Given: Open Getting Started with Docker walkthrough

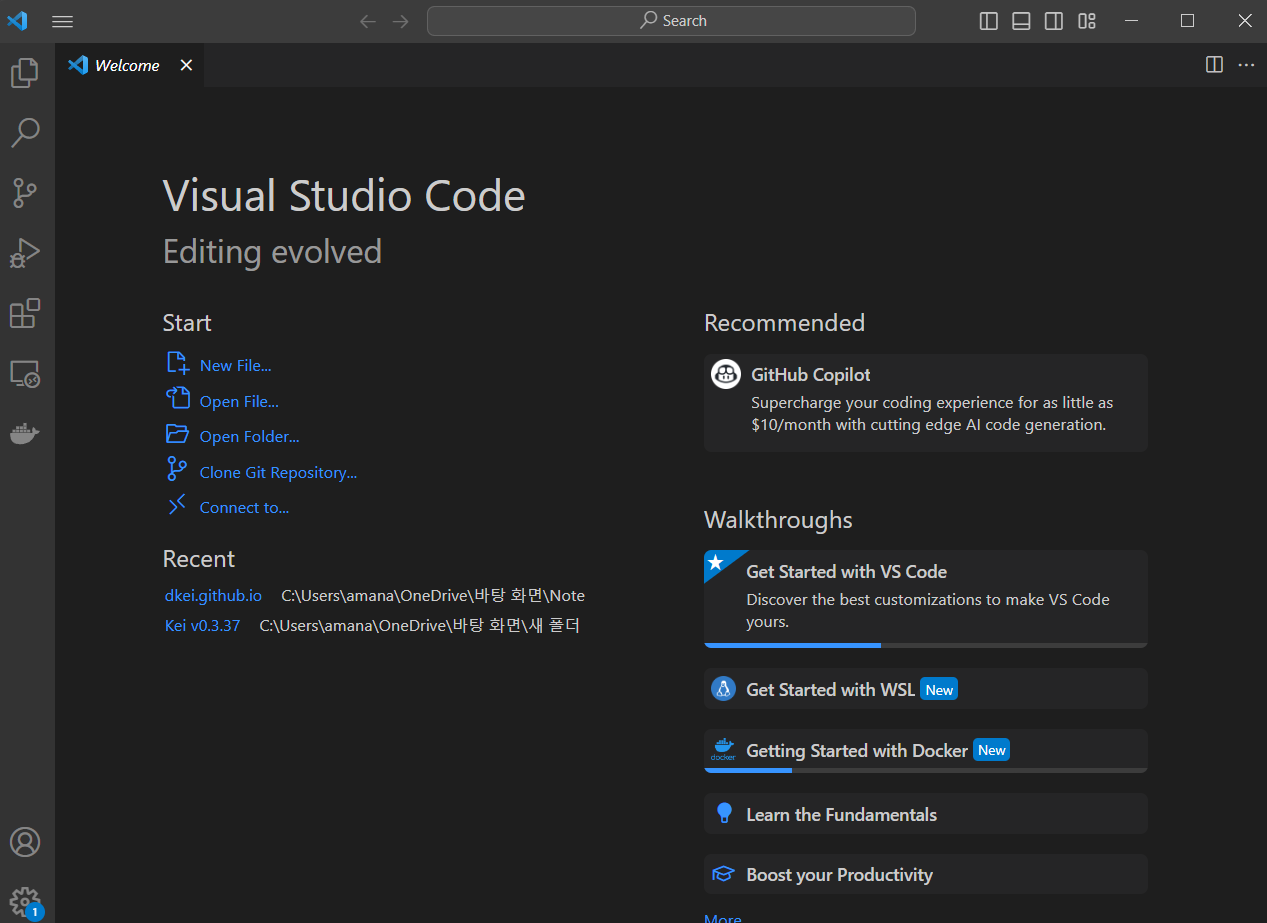Looking at the screenshot, I should point(926,750).
